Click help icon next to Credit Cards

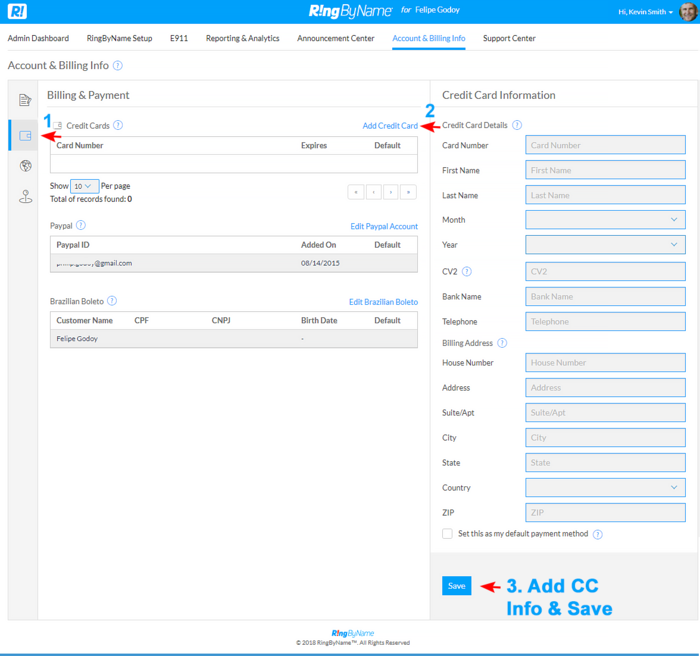[118, 125]
